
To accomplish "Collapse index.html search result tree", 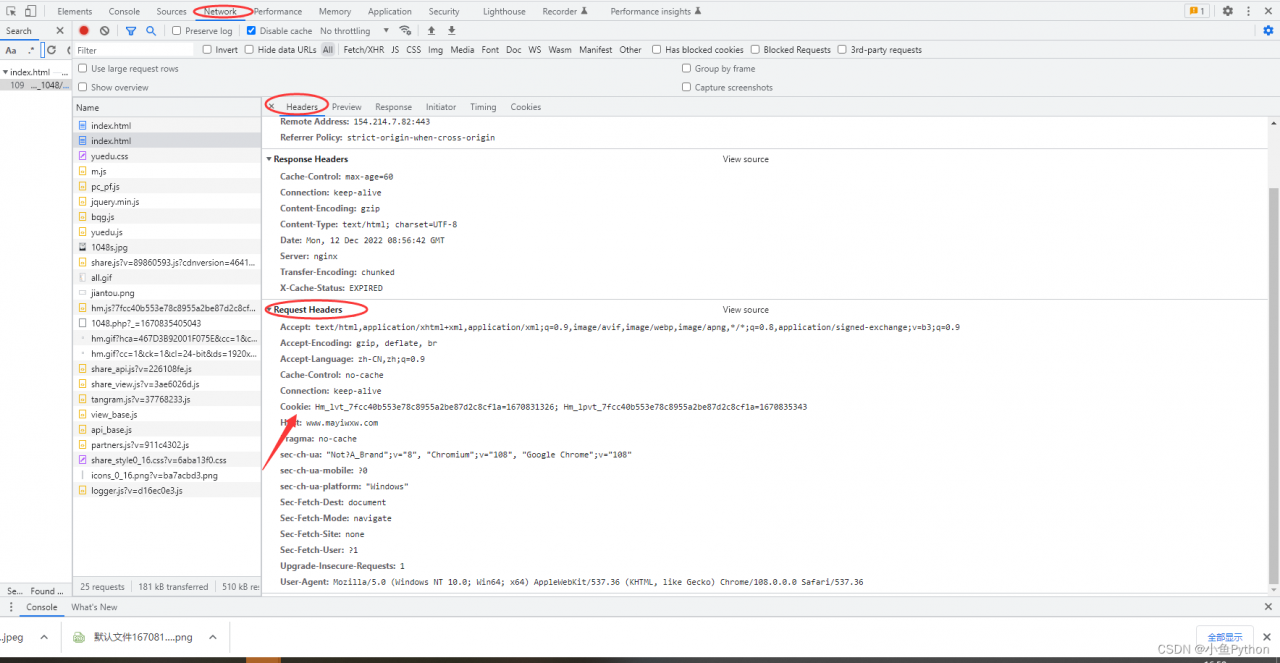I will 5,73.
